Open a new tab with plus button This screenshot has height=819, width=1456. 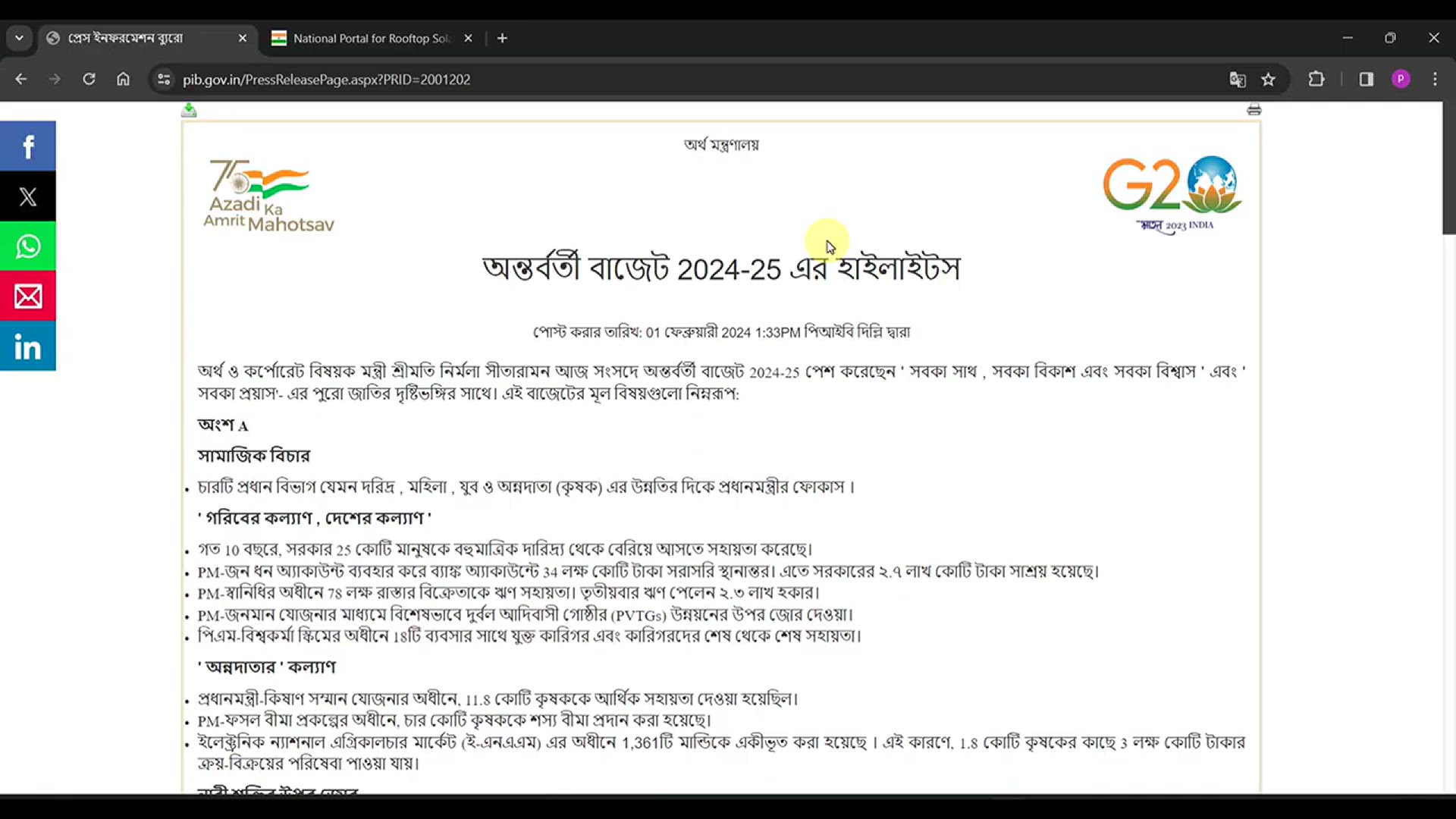point(502,39)
